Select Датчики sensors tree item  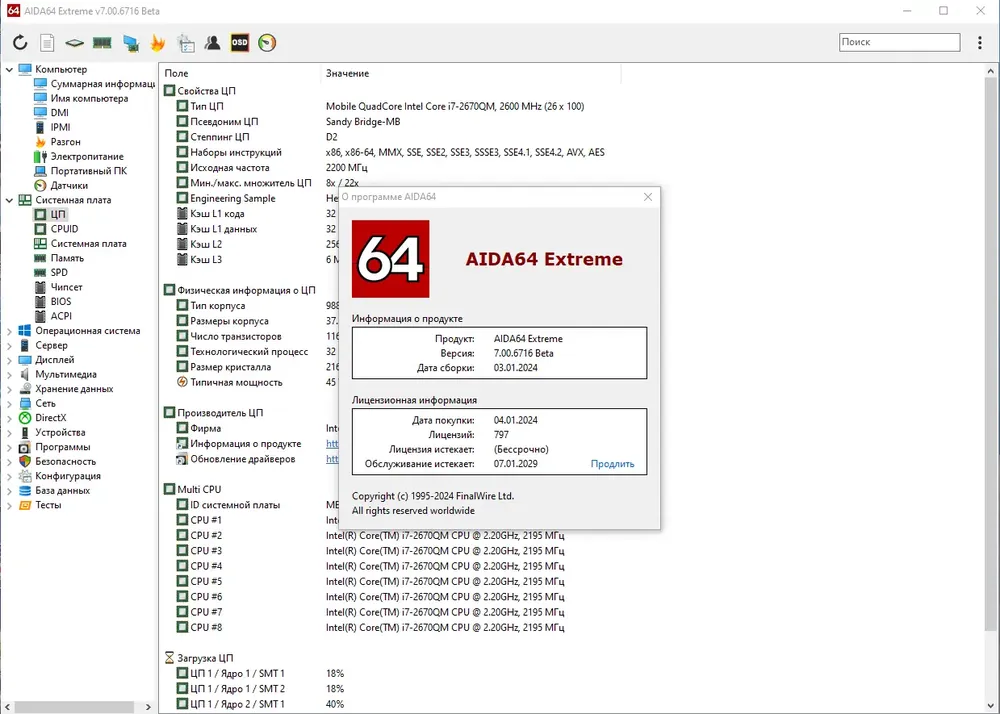coord(69,186)
